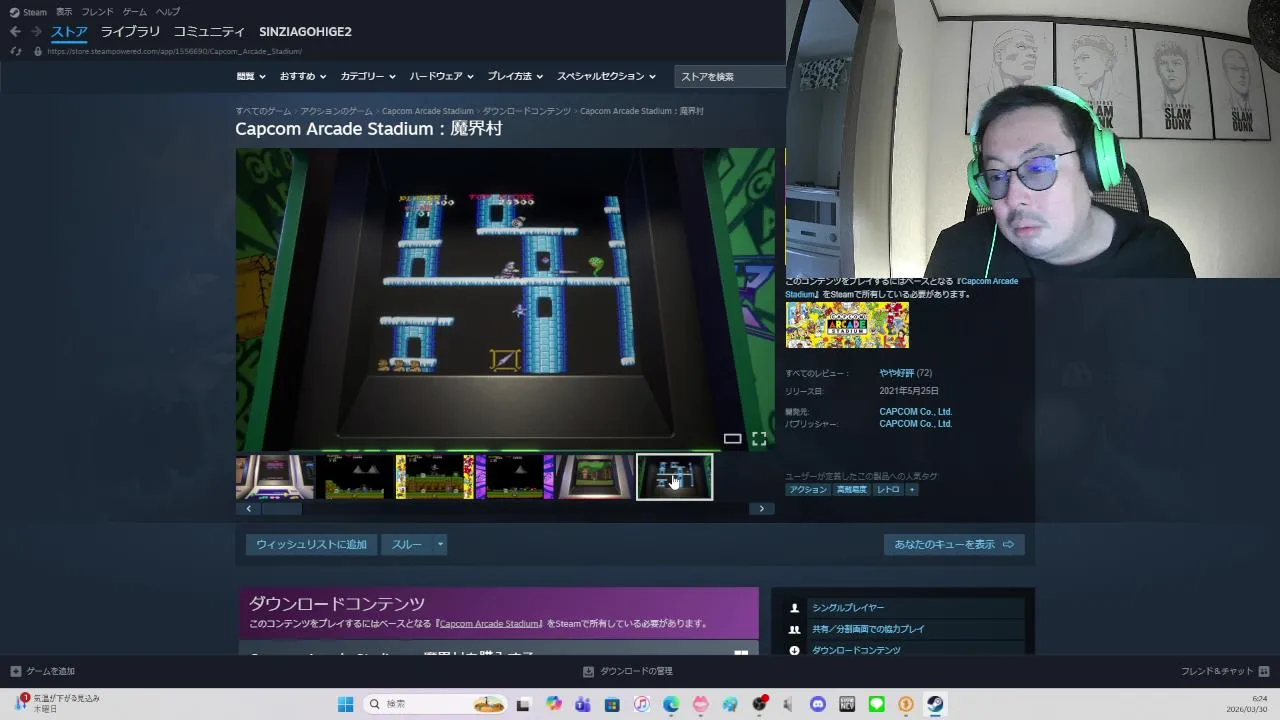Screen dimensions: 1280x720
Task: Open フレンド&チャット panel
Action: pyautogui.click(x=1224, y=671)
